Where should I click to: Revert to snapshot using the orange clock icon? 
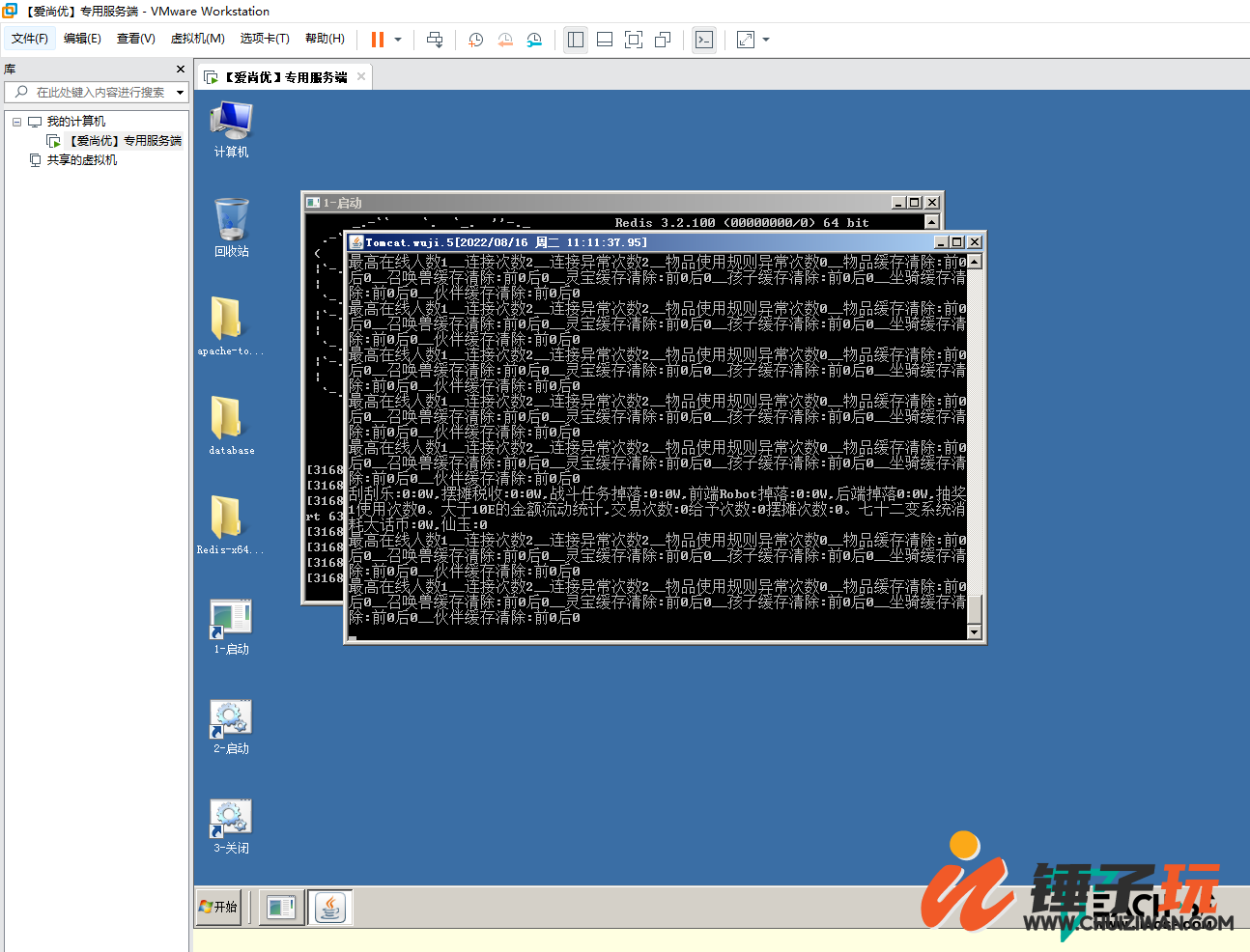tap(505, 40)
